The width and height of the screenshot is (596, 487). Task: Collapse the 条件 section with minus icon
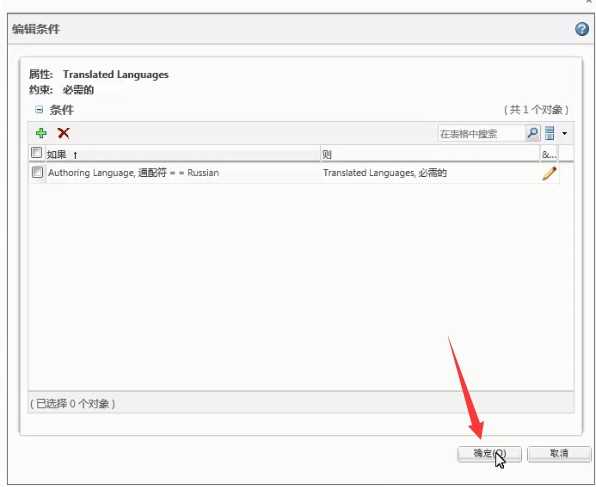[x=39, y=110]
